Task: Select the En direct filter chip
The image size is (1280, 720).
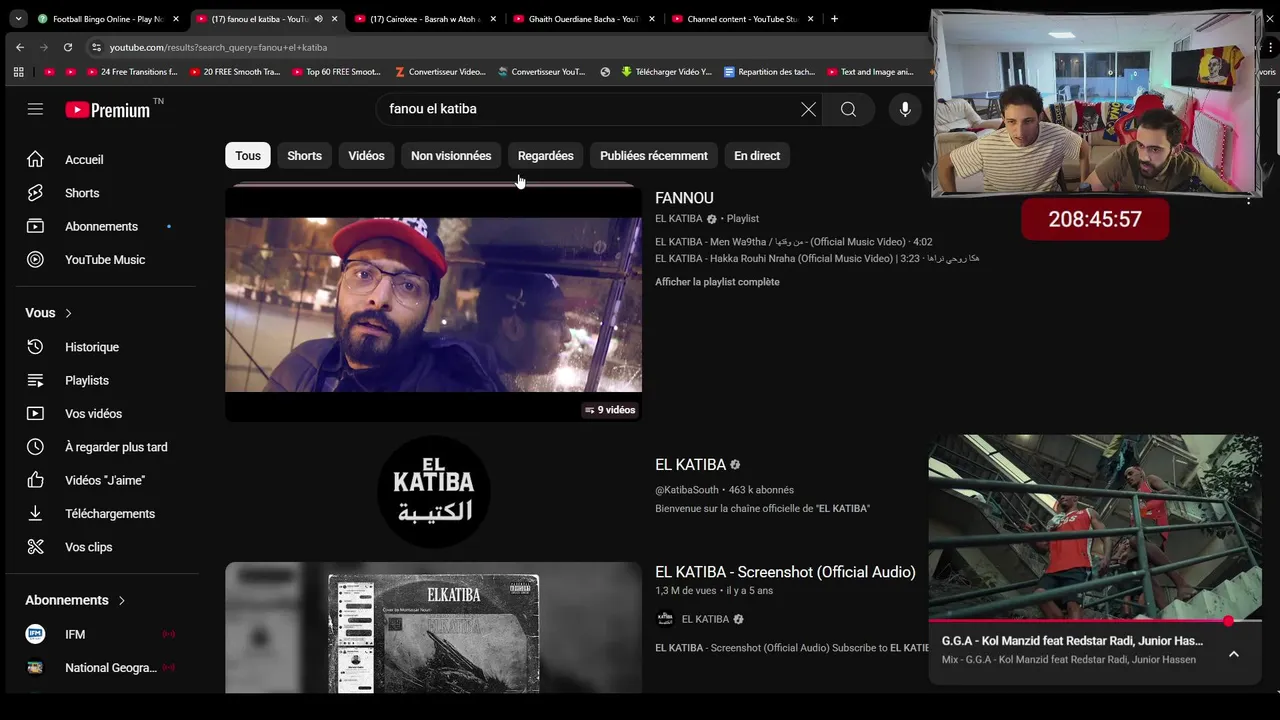Action: point(757,156)
